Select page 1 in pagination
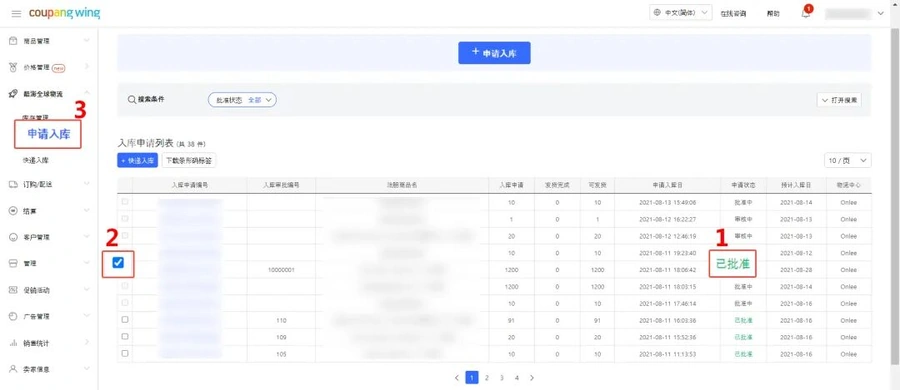The width and height of the screenshot is (900, 390). (x=472, y=378)
